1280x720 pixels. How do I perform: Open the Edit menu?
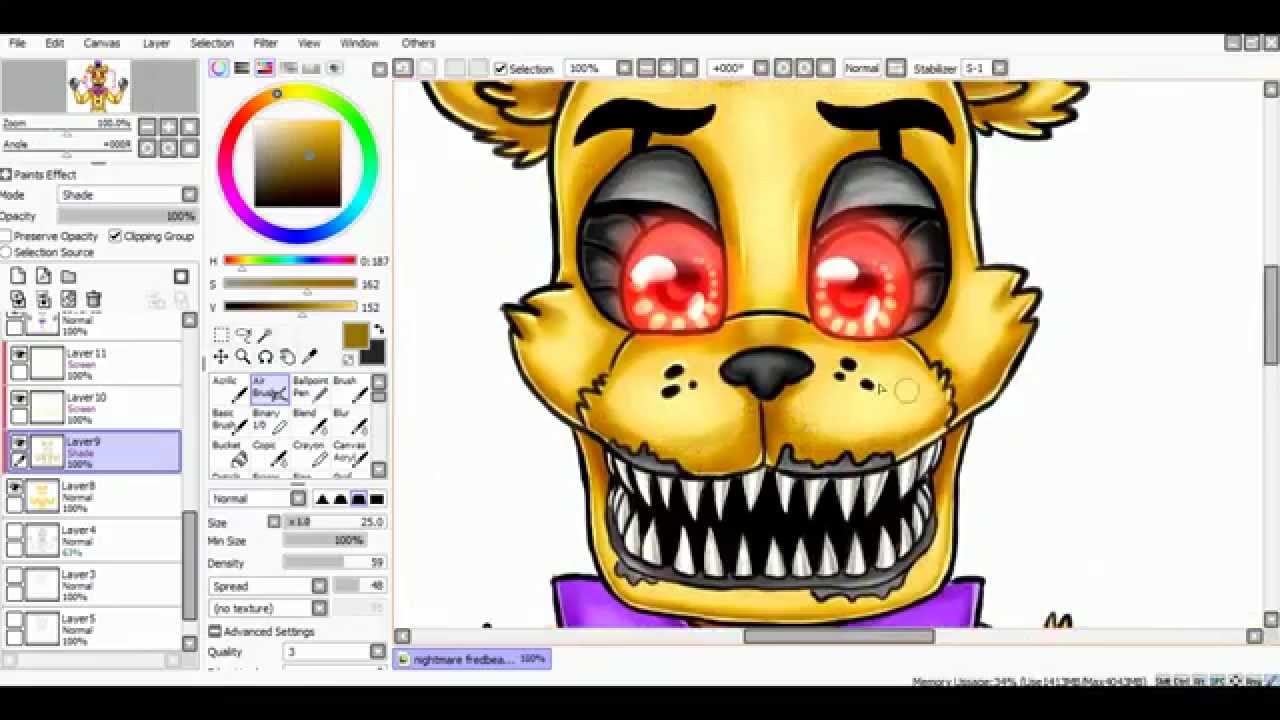click(x=54, y=43)
